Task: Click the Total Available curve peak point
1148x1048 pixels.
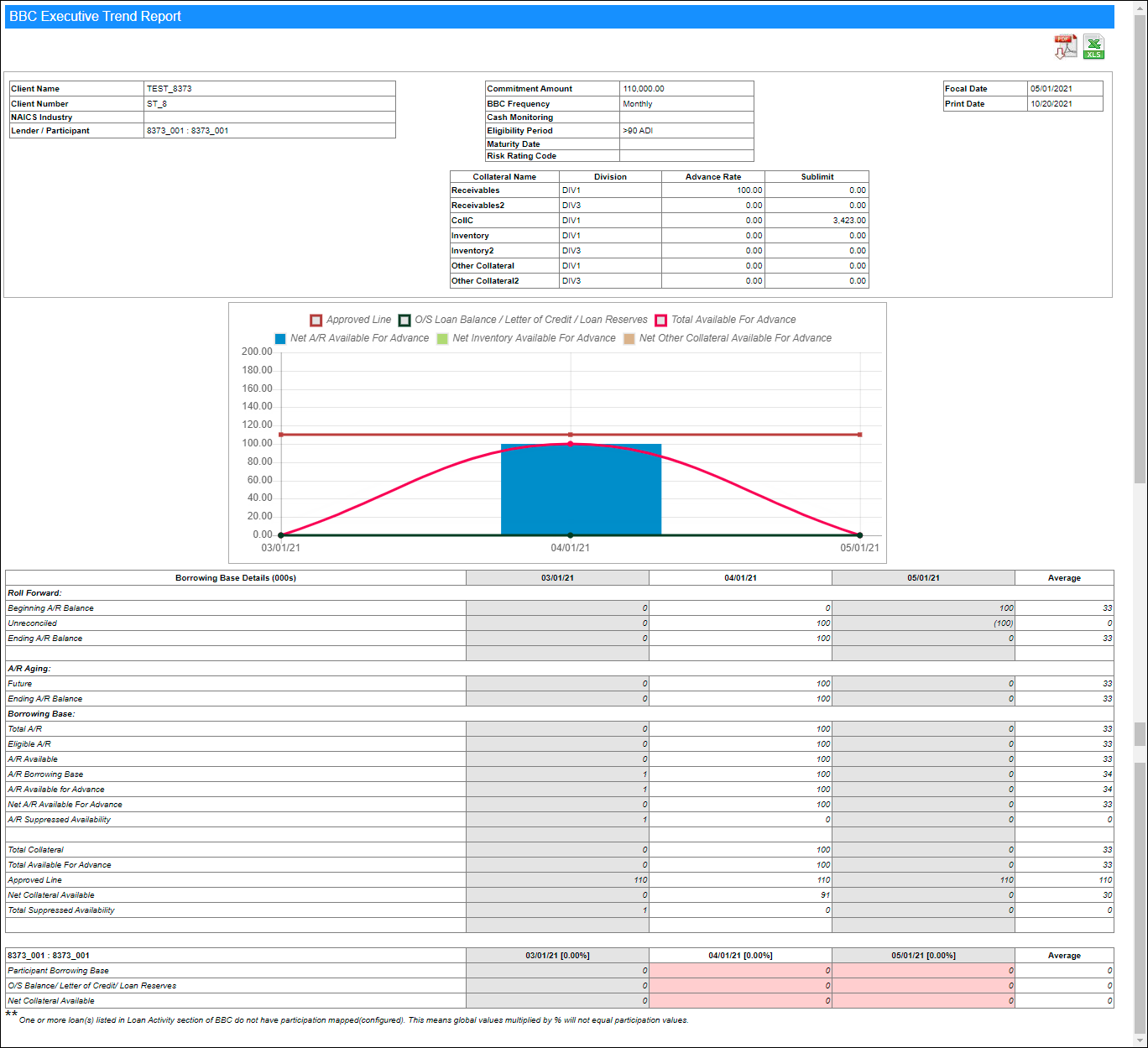Action: (571, 444)
